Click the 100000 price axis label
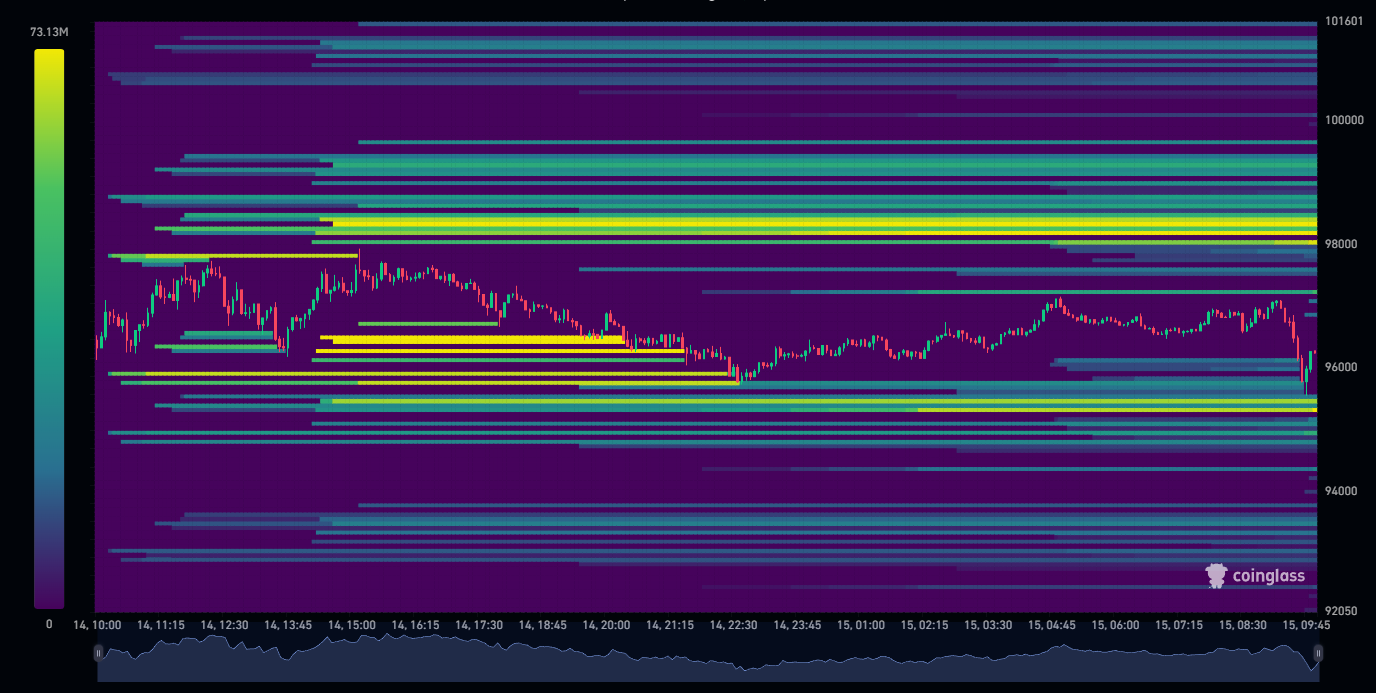The height and width of the screenshot is (693, 1376). pos(1344,120)
